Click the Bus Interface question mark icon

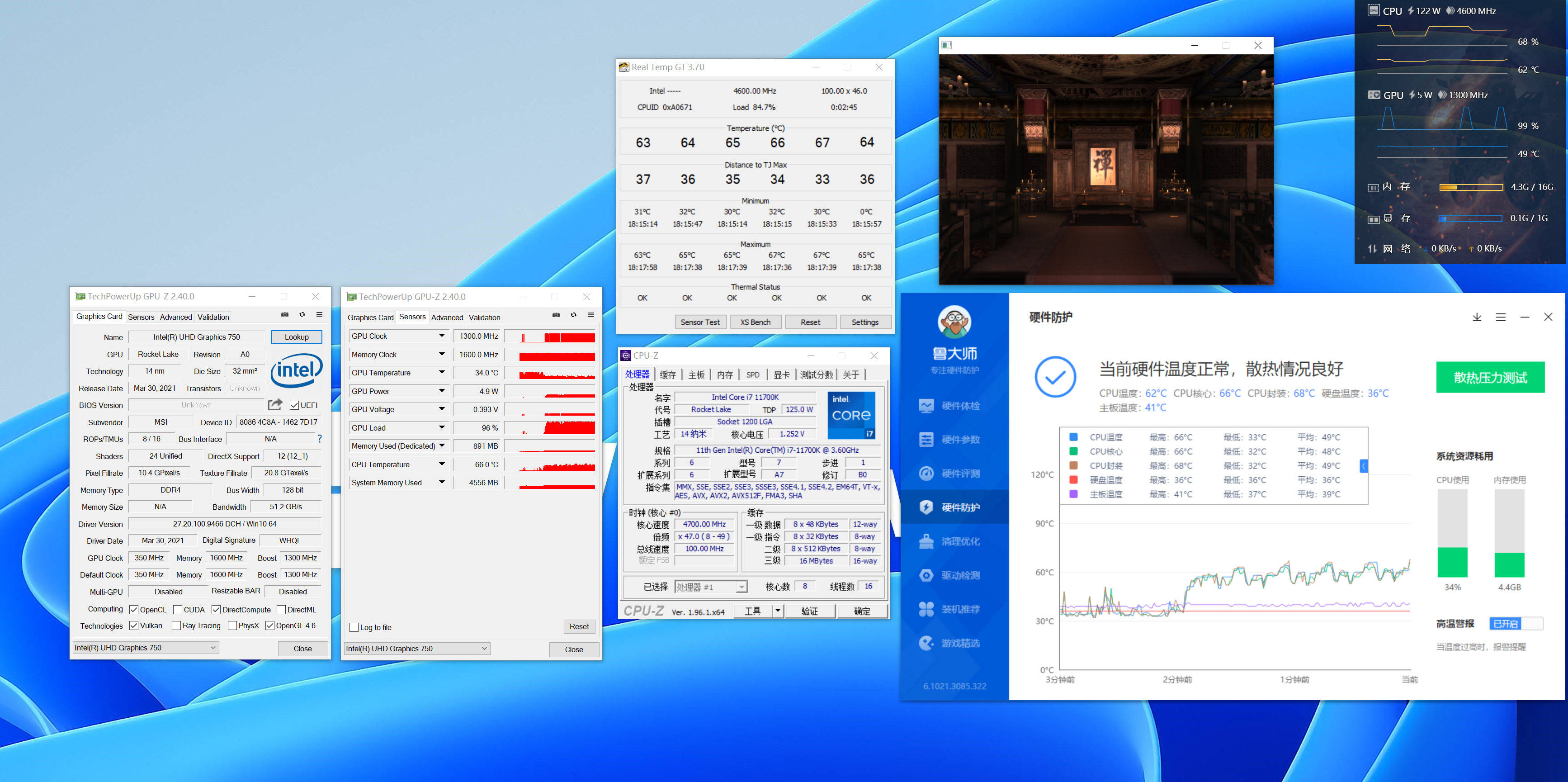pos(320,439)
